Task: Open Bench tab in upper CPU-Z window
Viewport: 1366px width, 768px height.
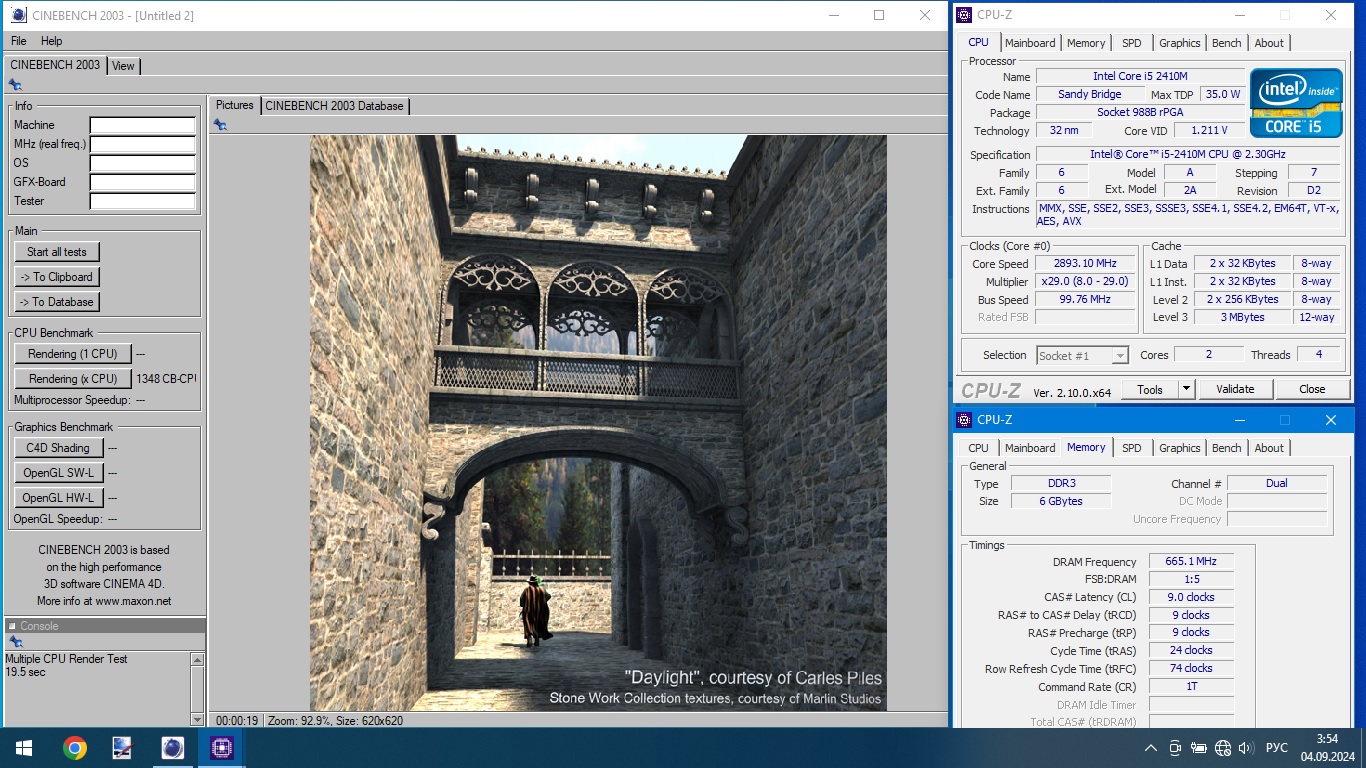Action: point(1227,43)
